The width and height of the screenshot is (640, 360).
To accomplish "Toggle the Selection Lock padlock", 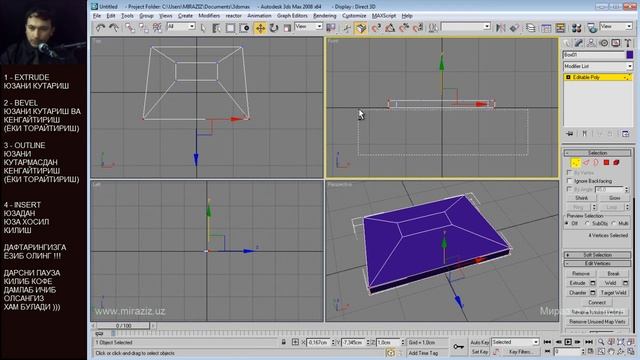I will point(284,342).
